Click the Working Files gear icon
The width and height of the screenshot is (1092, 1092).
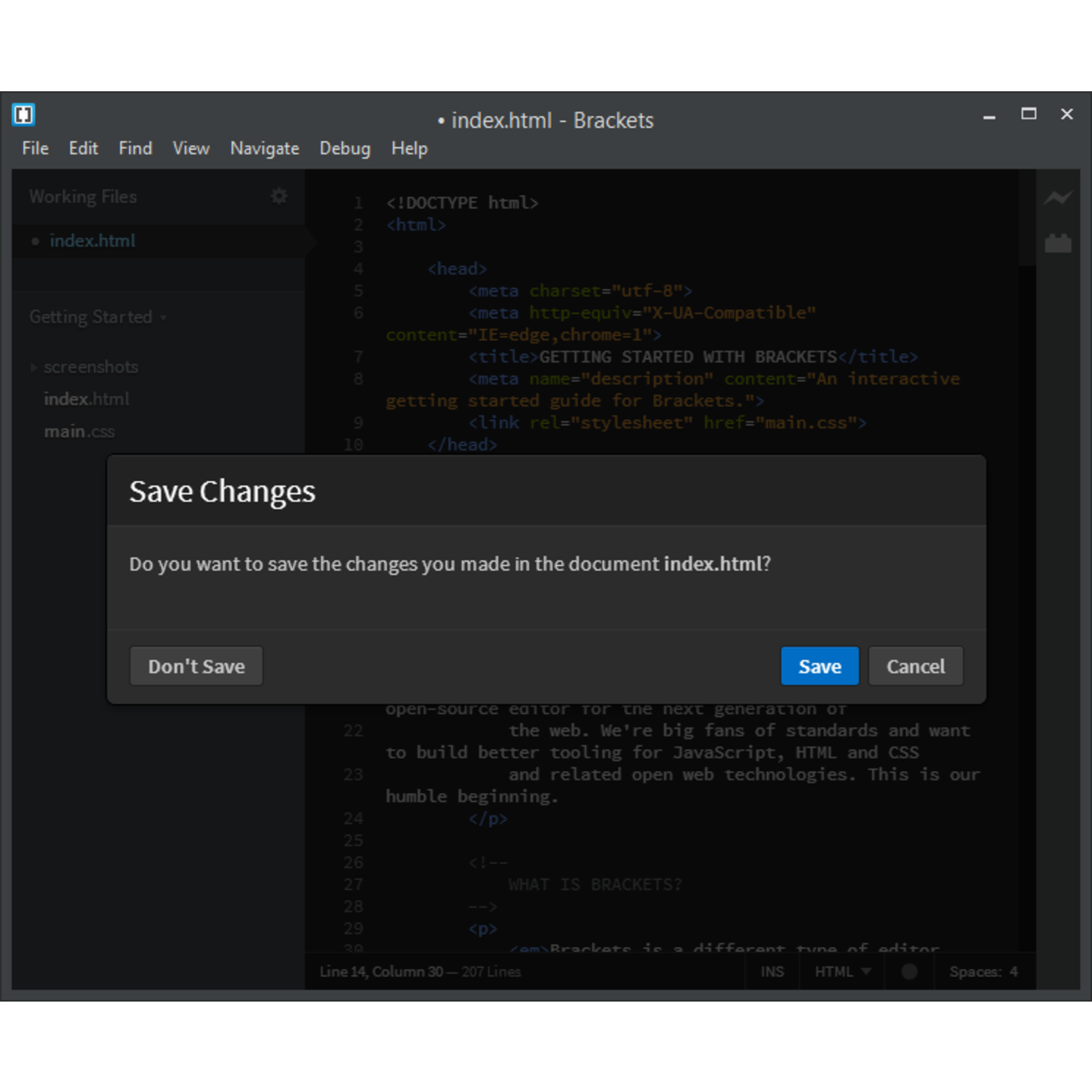(279, 196)
